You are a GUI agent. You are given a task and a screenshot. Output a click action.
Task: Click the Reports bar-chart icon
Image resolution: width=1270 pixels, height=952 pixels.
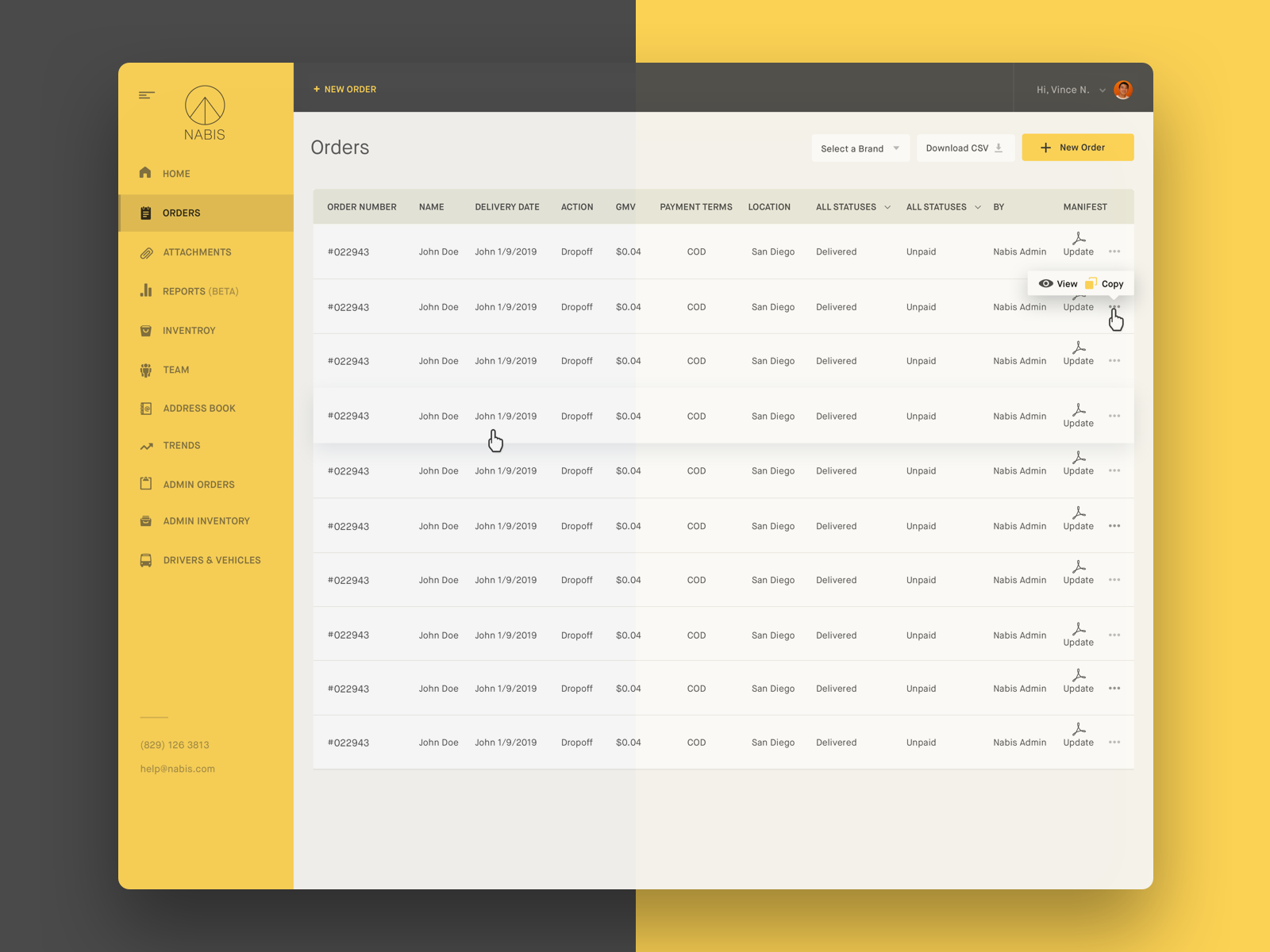pos(146,291)
